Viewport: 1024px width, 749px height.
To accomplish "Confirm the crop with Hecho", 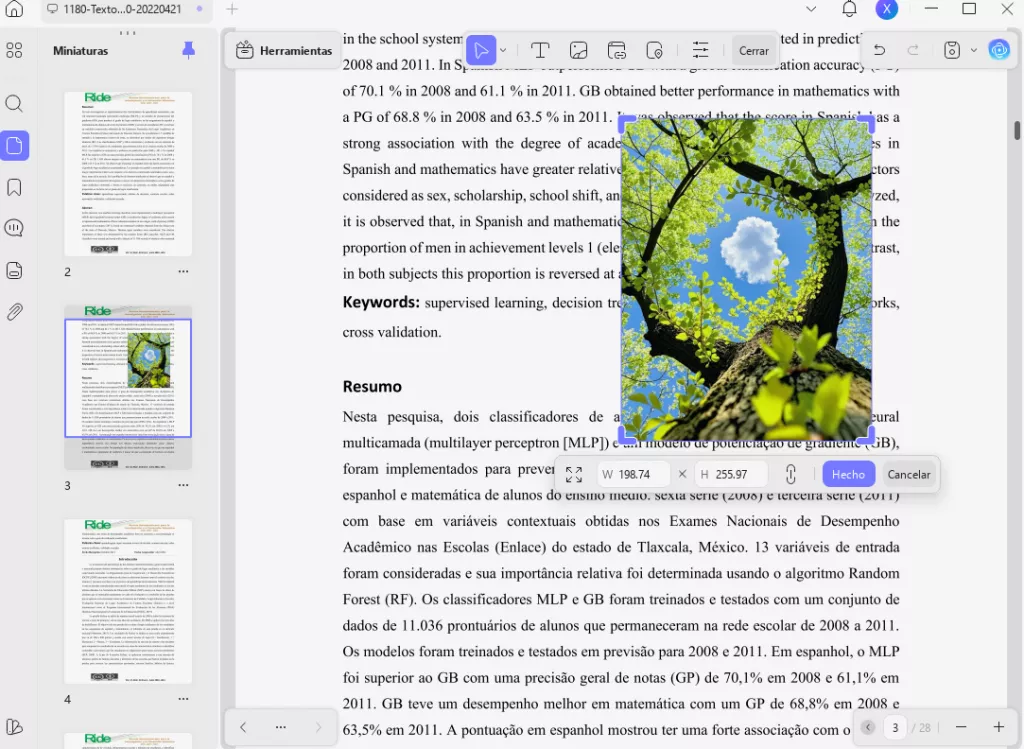I will [848, 475].
